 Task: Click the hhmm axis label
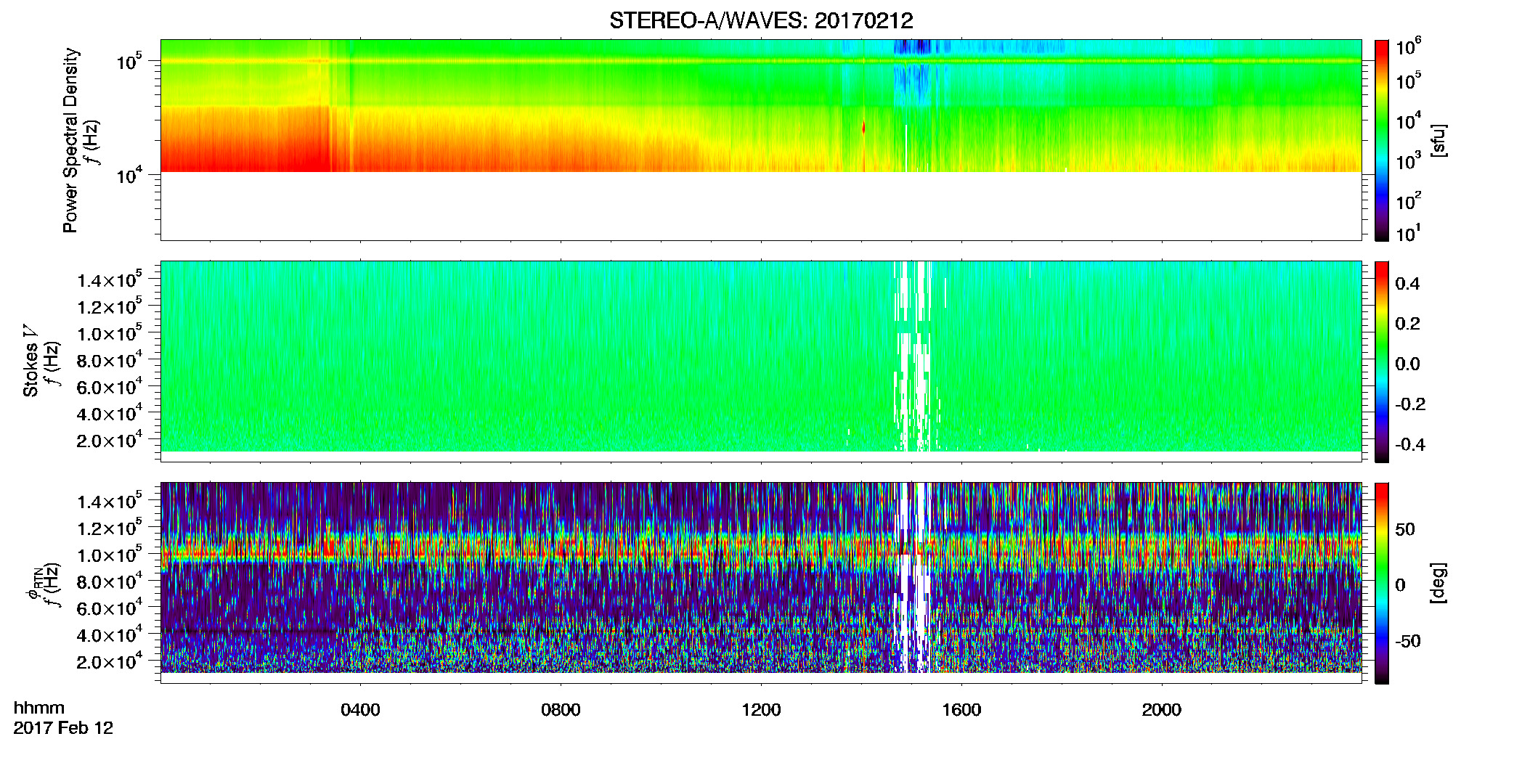39,709
